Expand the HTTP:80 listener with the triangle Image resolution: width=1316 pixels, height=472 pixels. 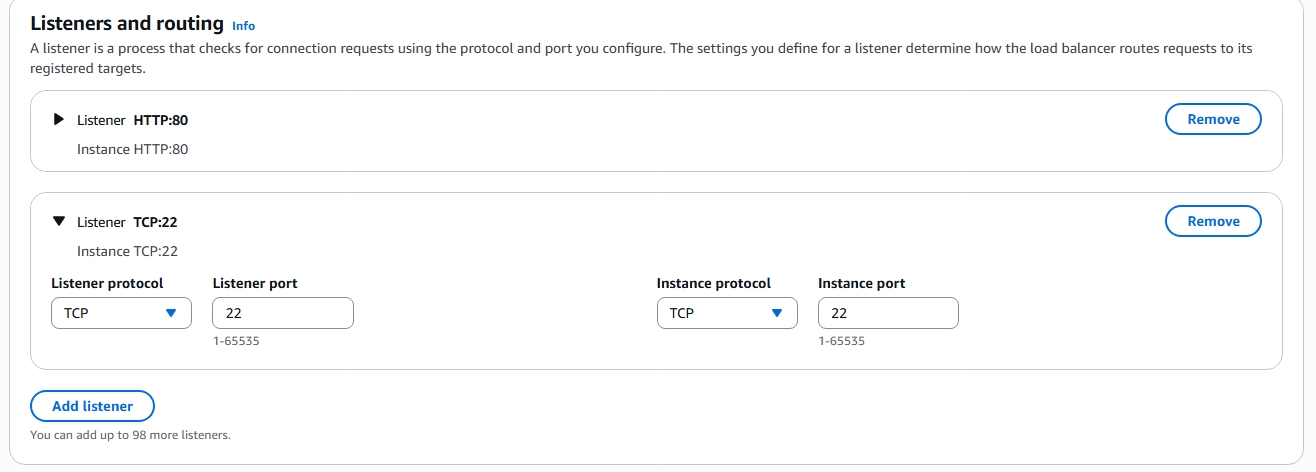[x=59, y=119]
